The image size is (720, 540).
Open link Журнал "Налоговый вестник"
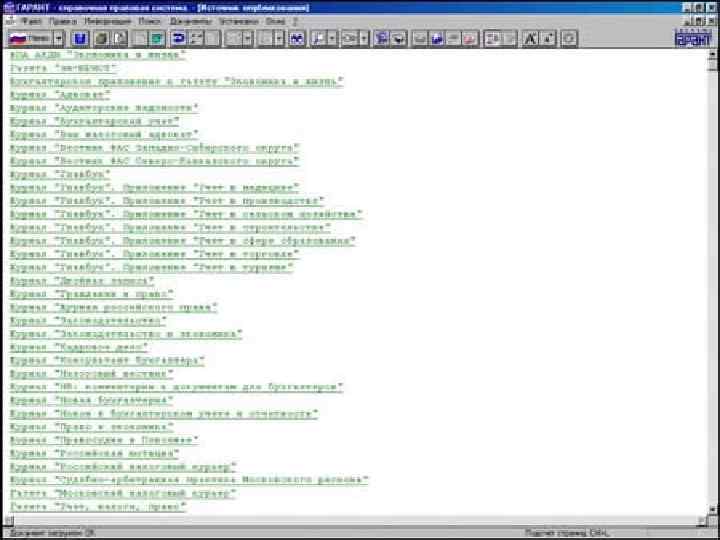coord(92,374)
